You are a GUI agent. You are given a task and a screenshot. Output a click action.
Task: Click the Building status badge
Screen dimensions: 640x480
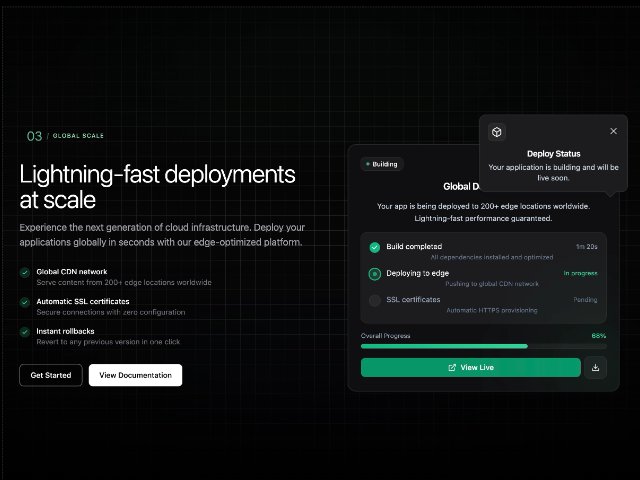[x=382, y=164]
